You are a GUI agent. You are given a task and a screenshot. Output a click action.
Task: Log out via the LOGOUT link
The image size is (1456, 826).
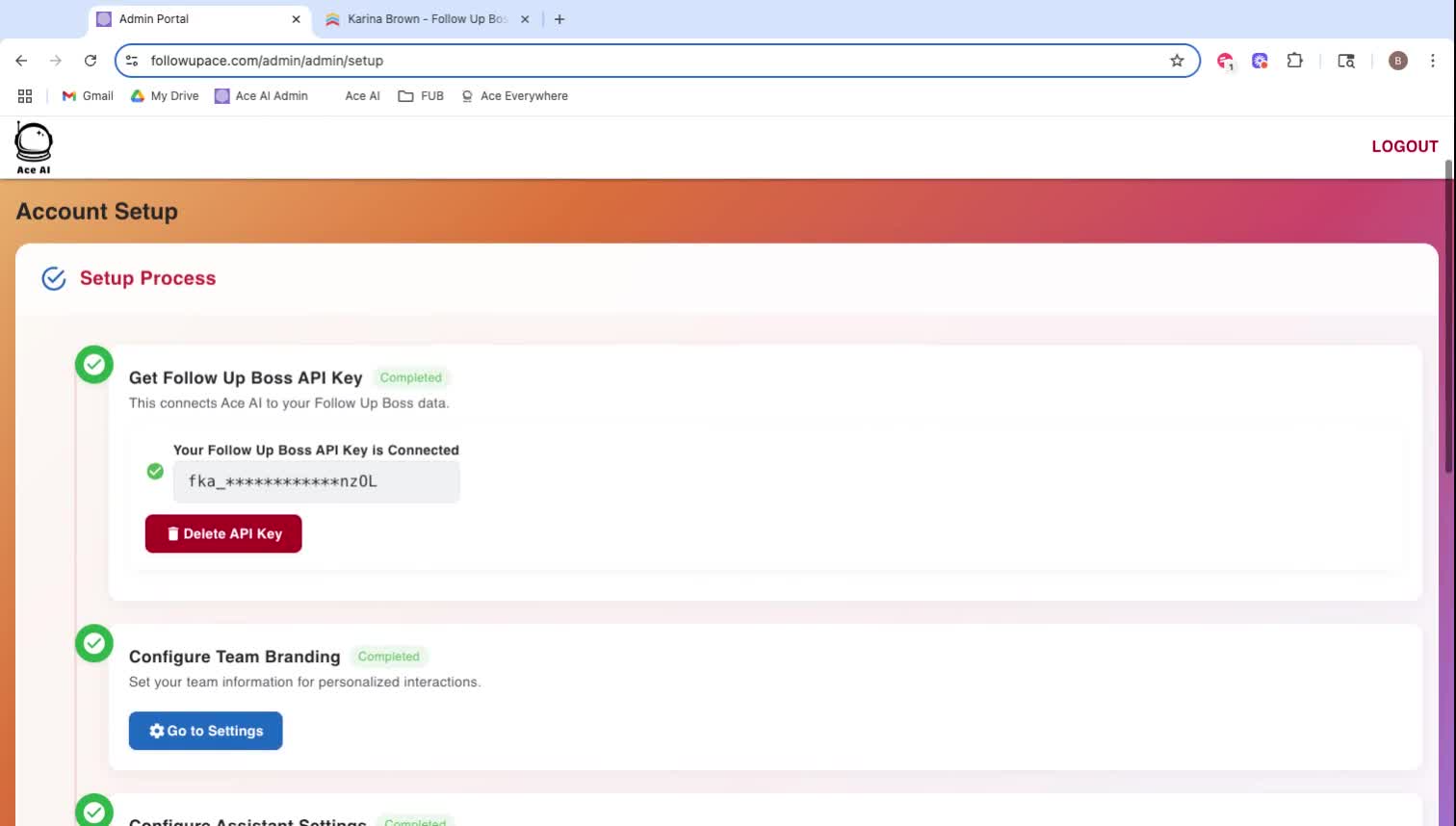tap(1404, 146)
